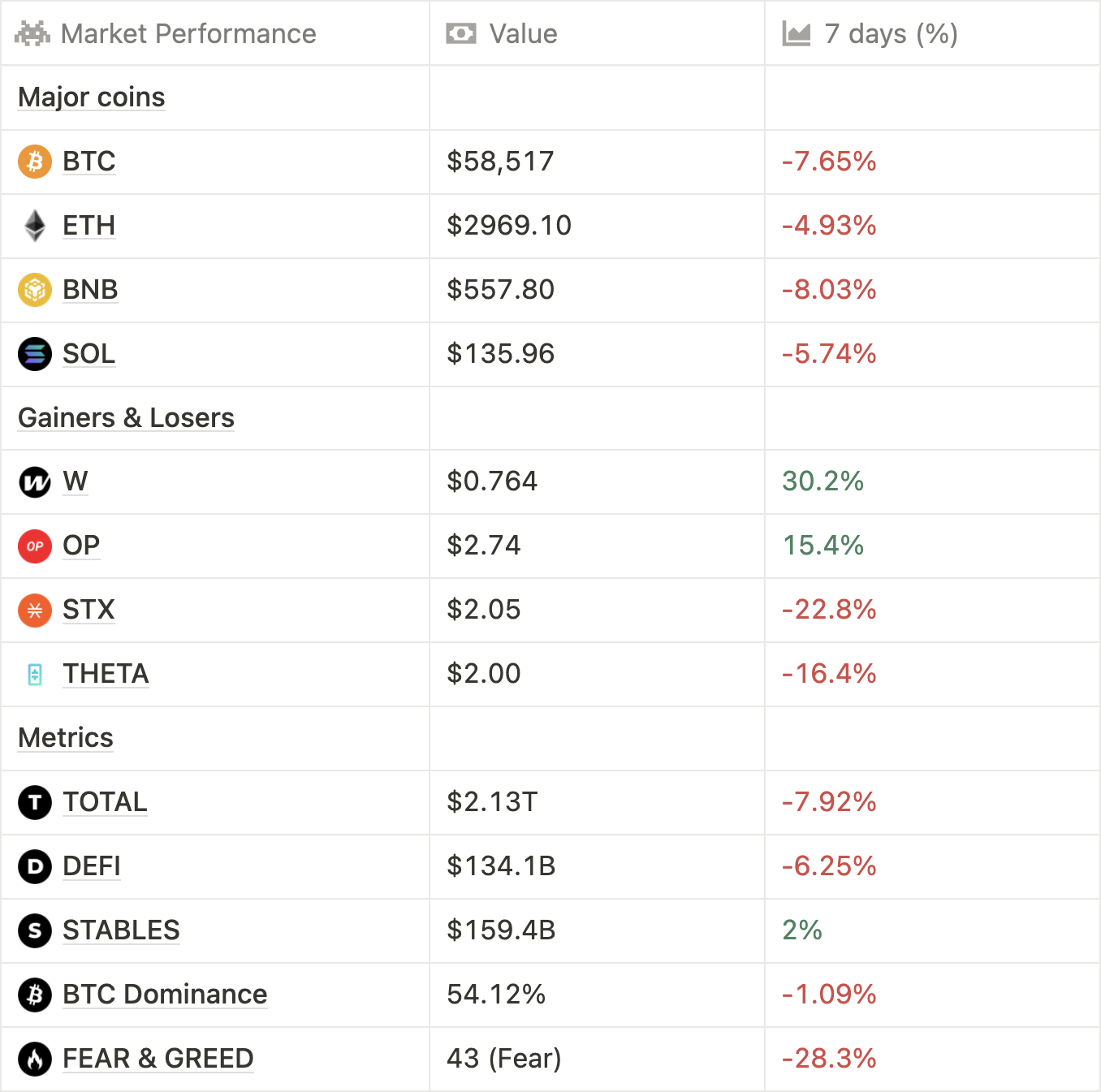The width and height of the screenshot is (1101, 1092).
Task: Click the BTC Dominance bitcoin icon
Action: [35, 995]
